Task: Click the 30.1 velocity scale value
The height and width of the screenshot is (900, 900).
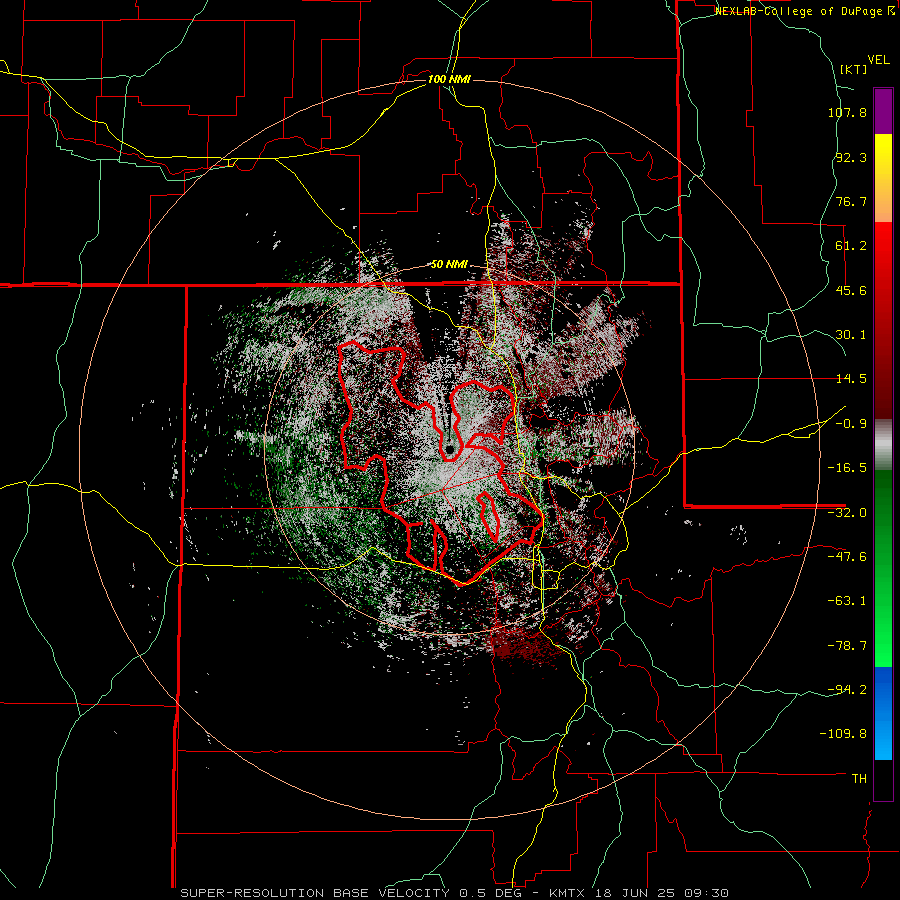Action: pos(851,335)
